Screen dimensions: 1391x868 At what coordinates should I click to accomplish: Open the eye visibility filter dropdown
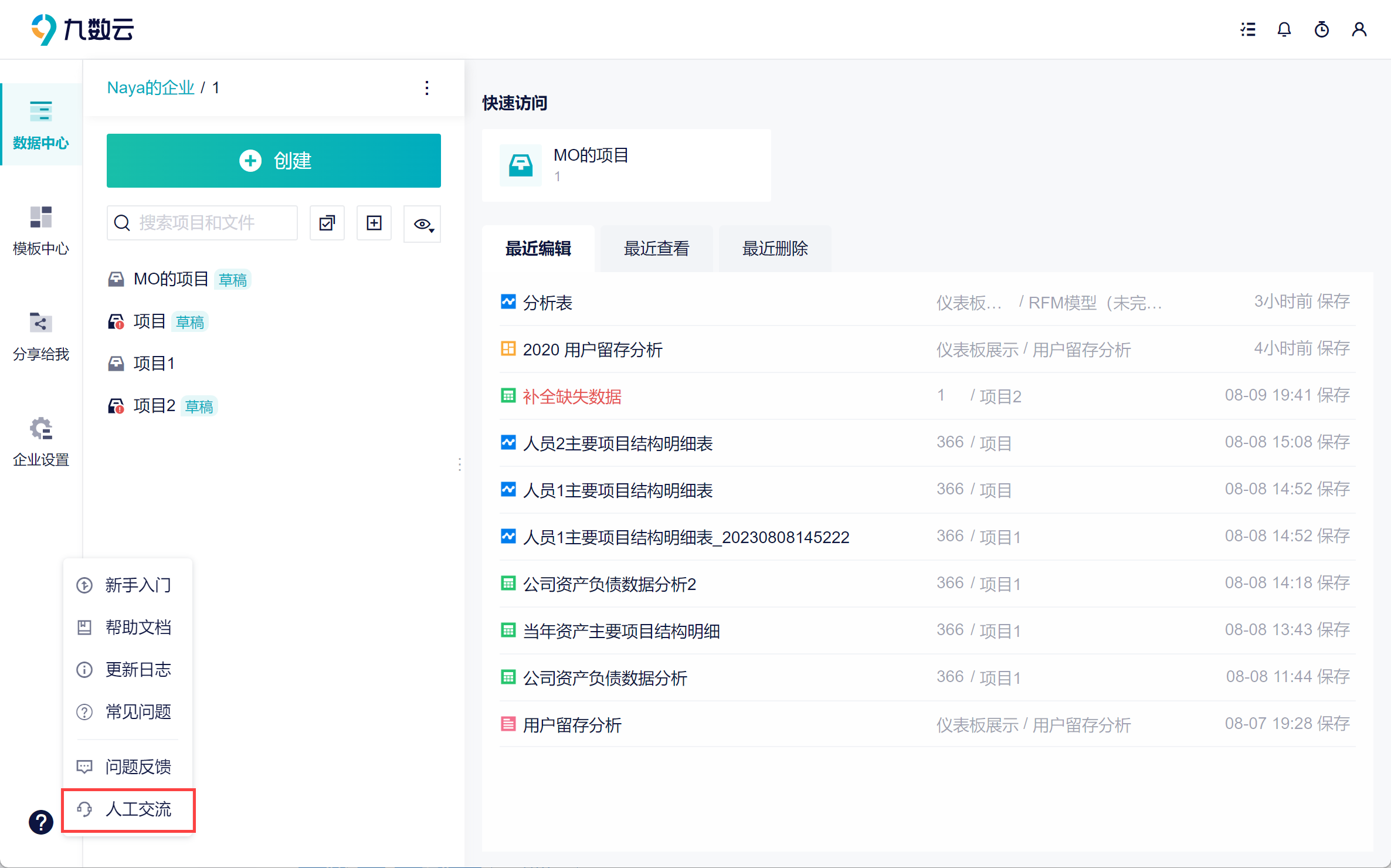423,224
